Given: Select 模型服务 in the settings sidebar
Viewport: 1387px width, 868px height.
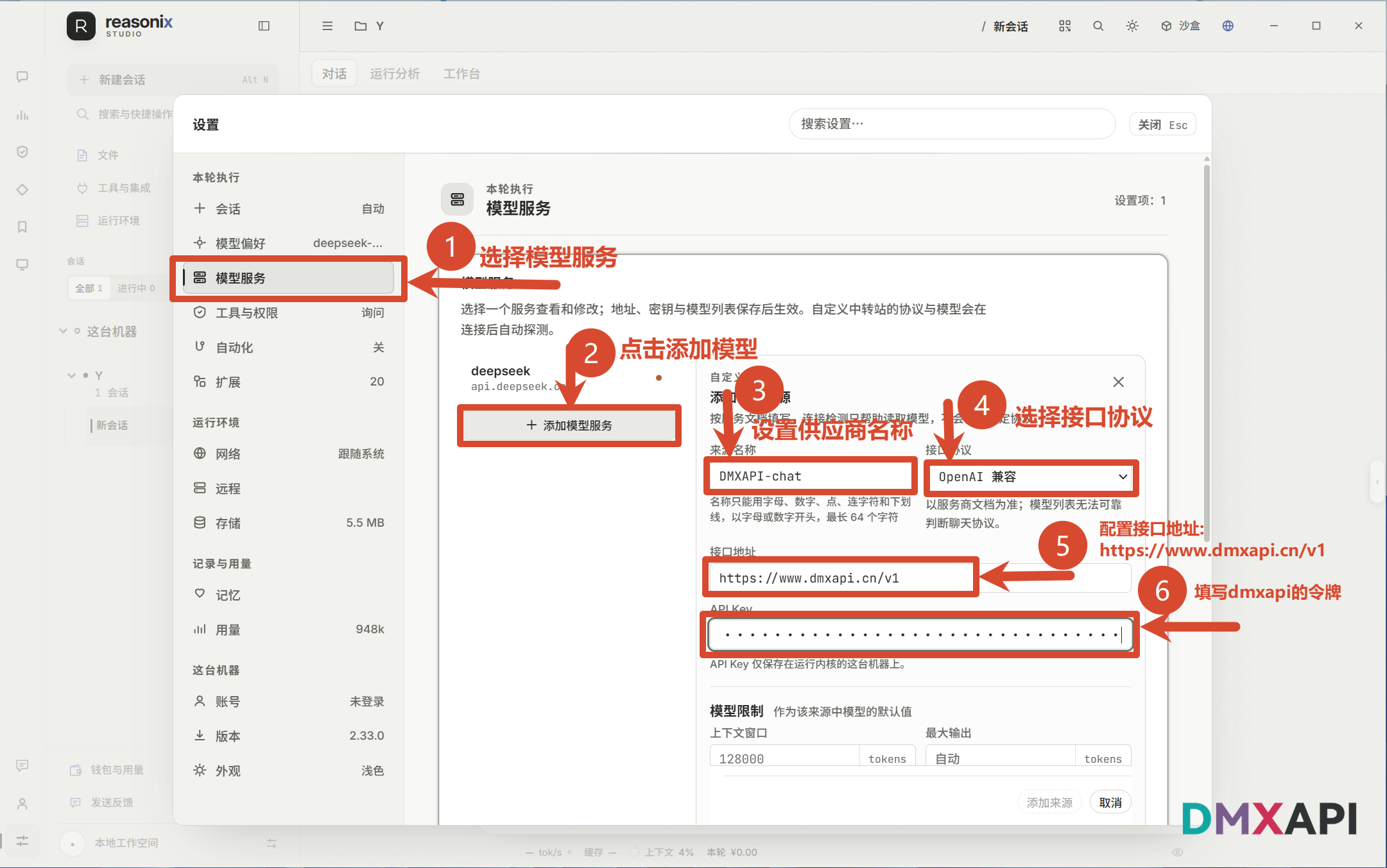Looking at the screenshot, I should (x=288, y=278).
